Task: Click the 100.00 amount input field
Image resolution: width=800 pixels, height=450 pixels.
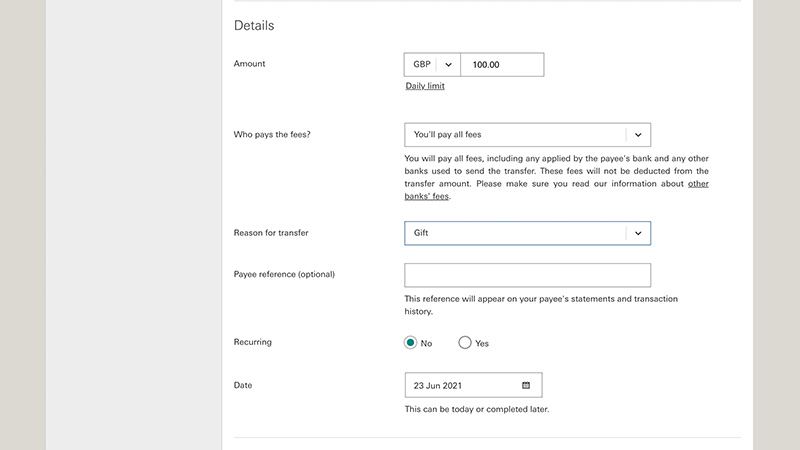Action: (x=502, y=65)
